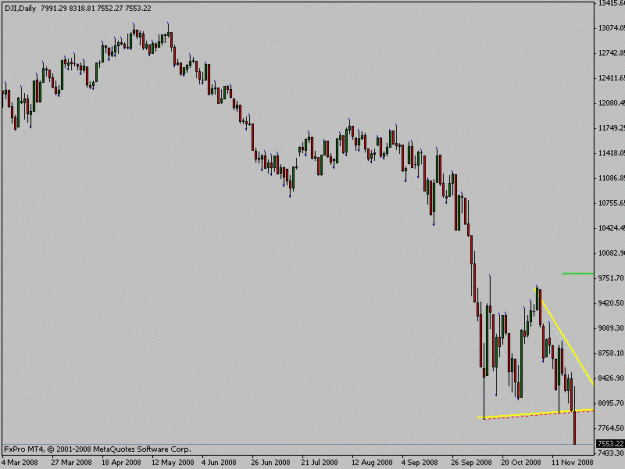This screenshot has width=625, height=469.
Task: Click the current price tag 7553.22
Action: coord(610,444)
